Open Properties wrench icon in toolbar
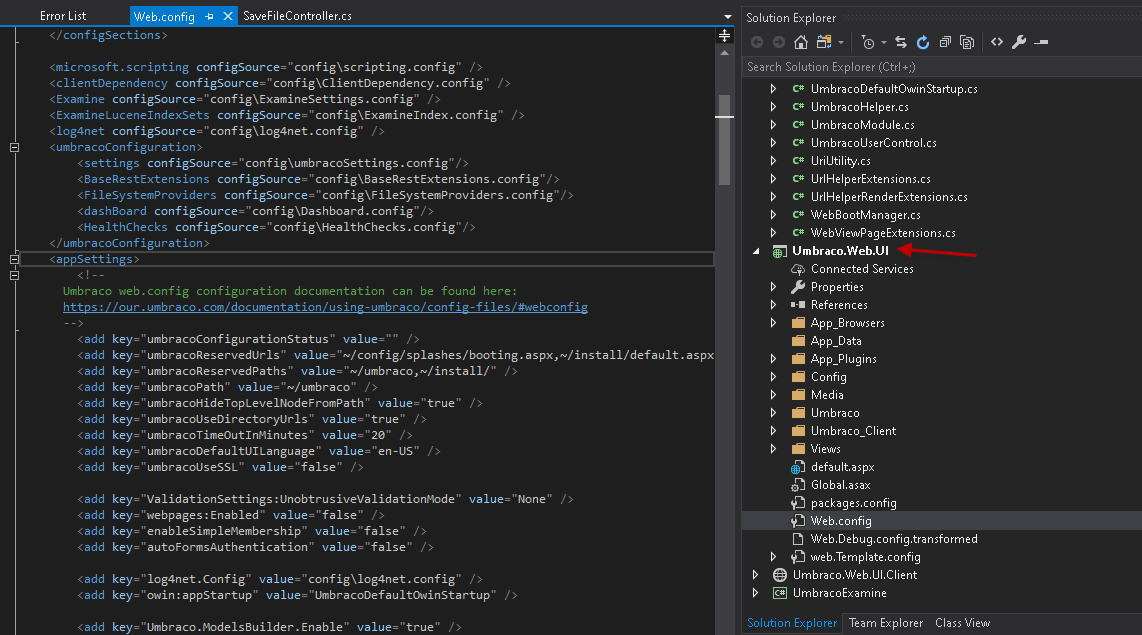Viewport: 1142px width, 635px height. point(1019,42)
